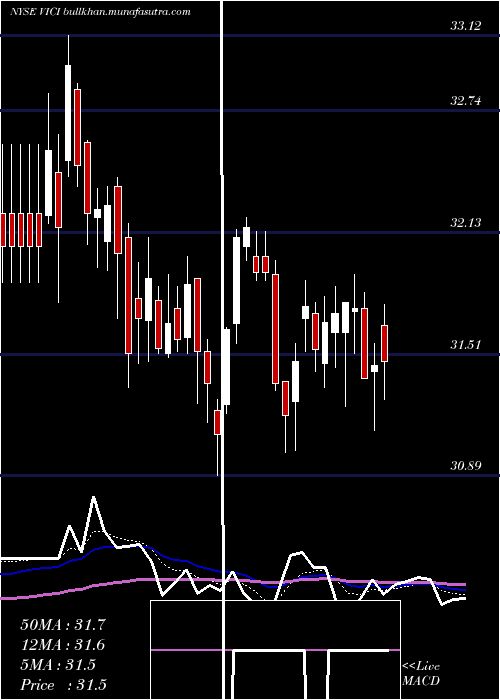This screenshot has width=500, height=700.
Task: Click the 30.89 price level label
Action: click(x=466, y=466)
